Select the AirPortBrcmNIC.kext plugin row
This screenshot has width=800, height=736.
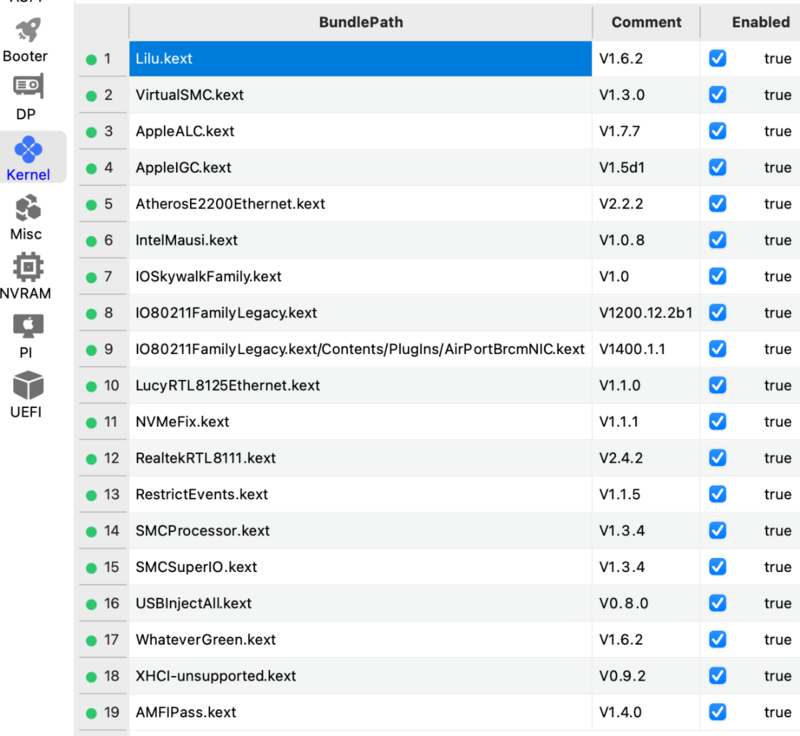point(360,349)
